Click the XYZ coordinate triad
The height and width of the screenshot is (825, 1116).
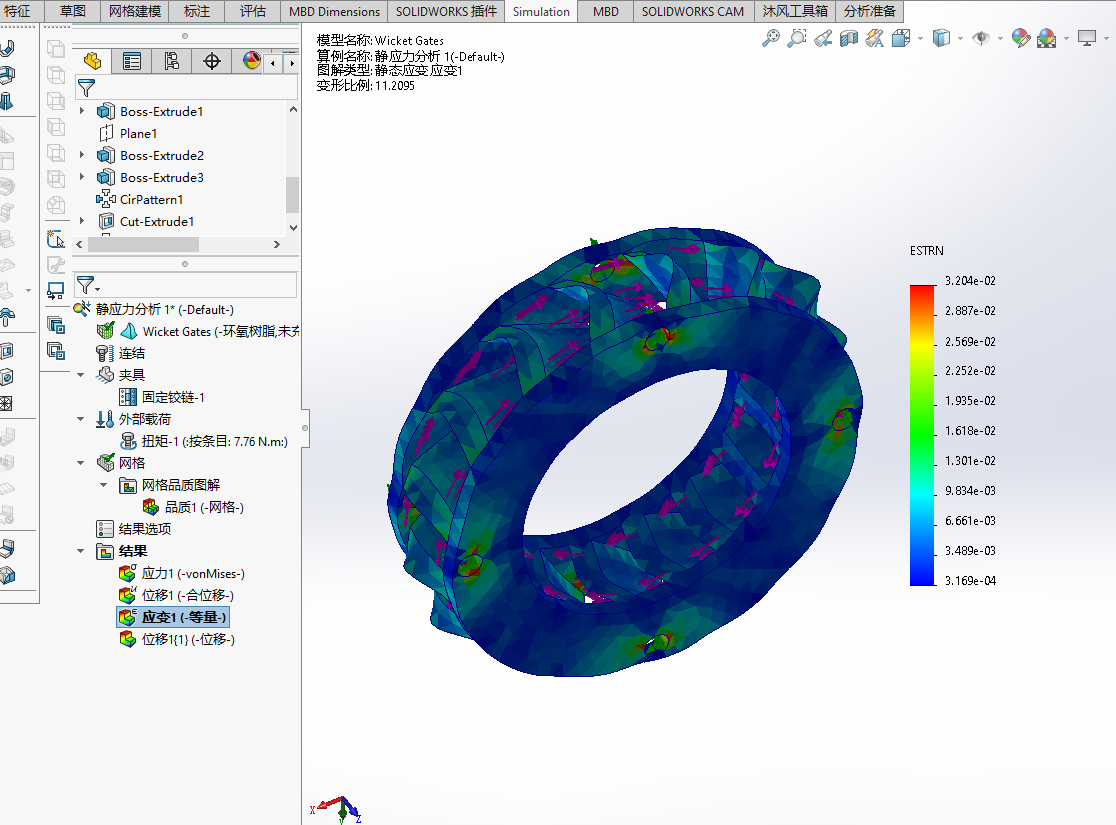pyautogui.click(x=337, y=809)
